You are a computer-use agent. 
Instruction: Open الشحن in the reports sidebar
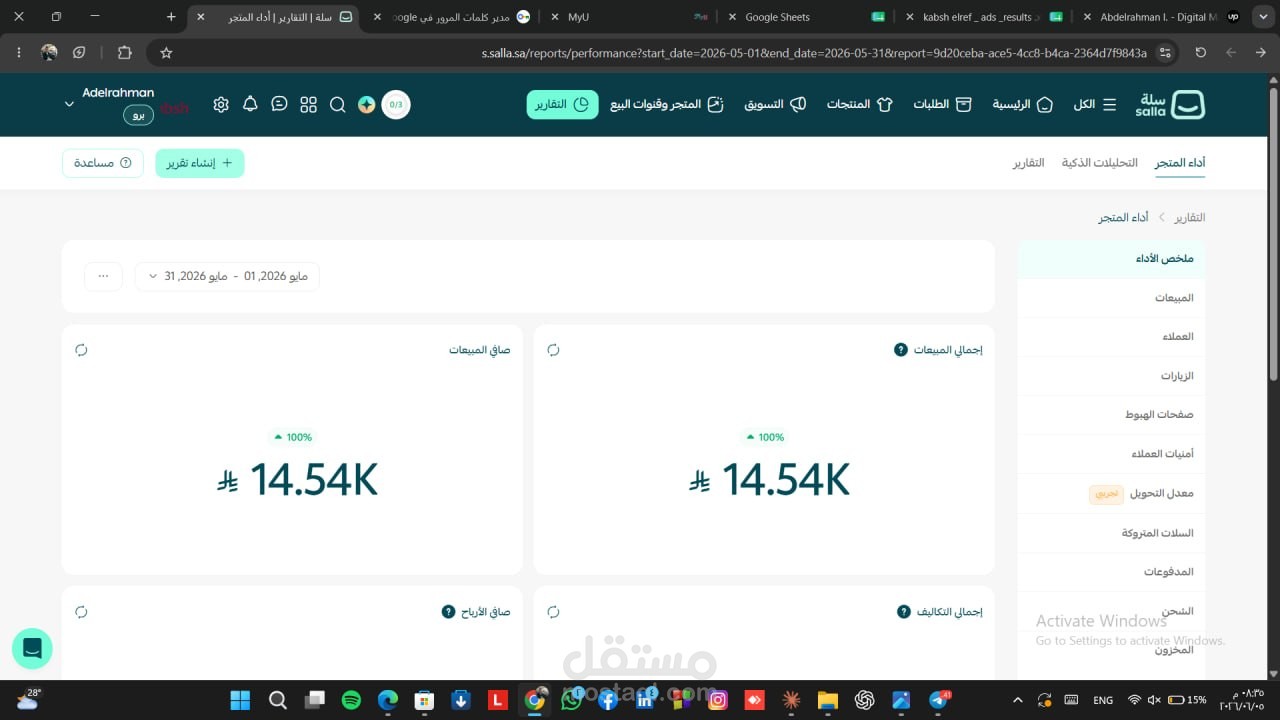[1112, 611]
